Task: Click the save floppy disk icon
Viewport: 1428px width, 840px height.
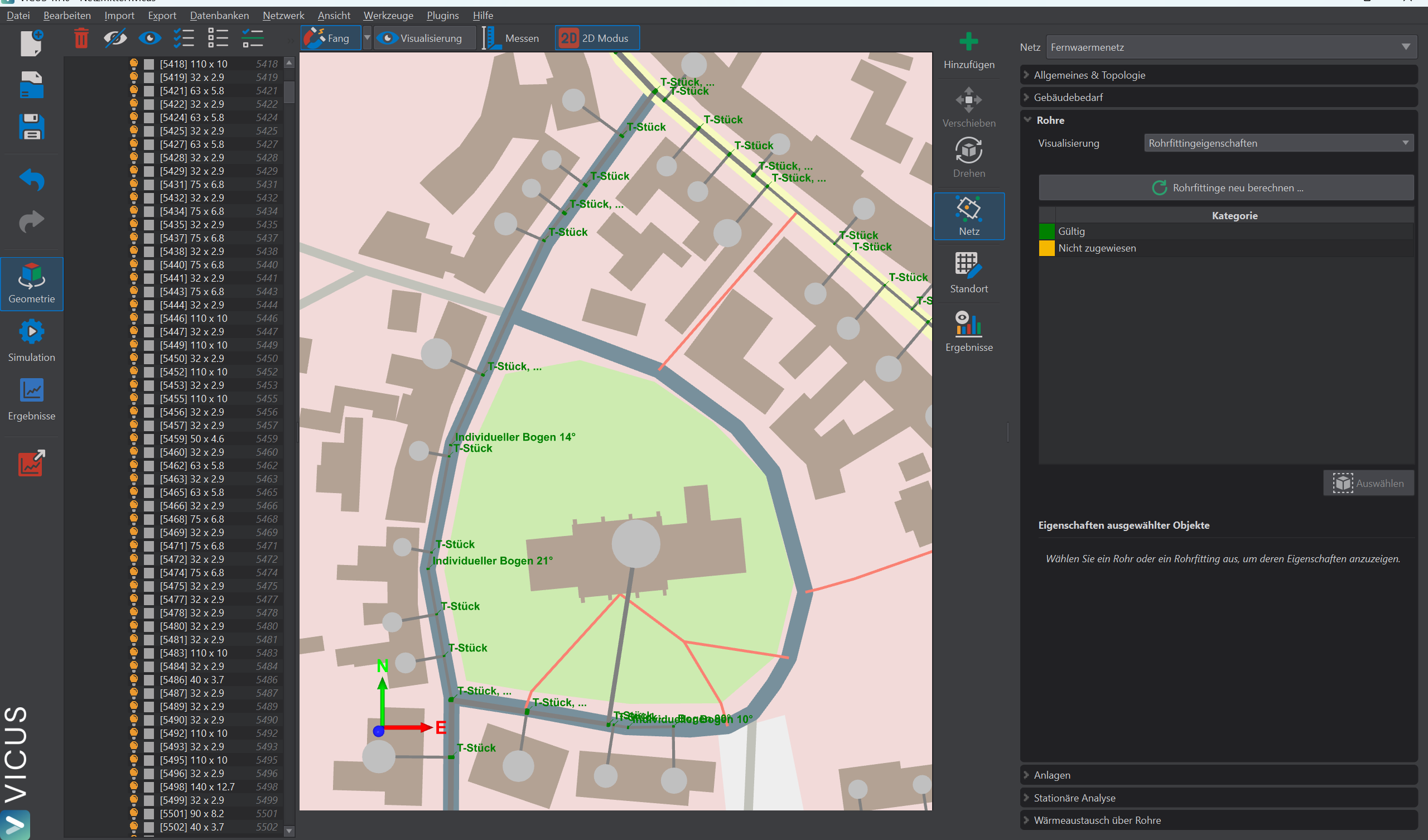Action: tap(31, 127)
